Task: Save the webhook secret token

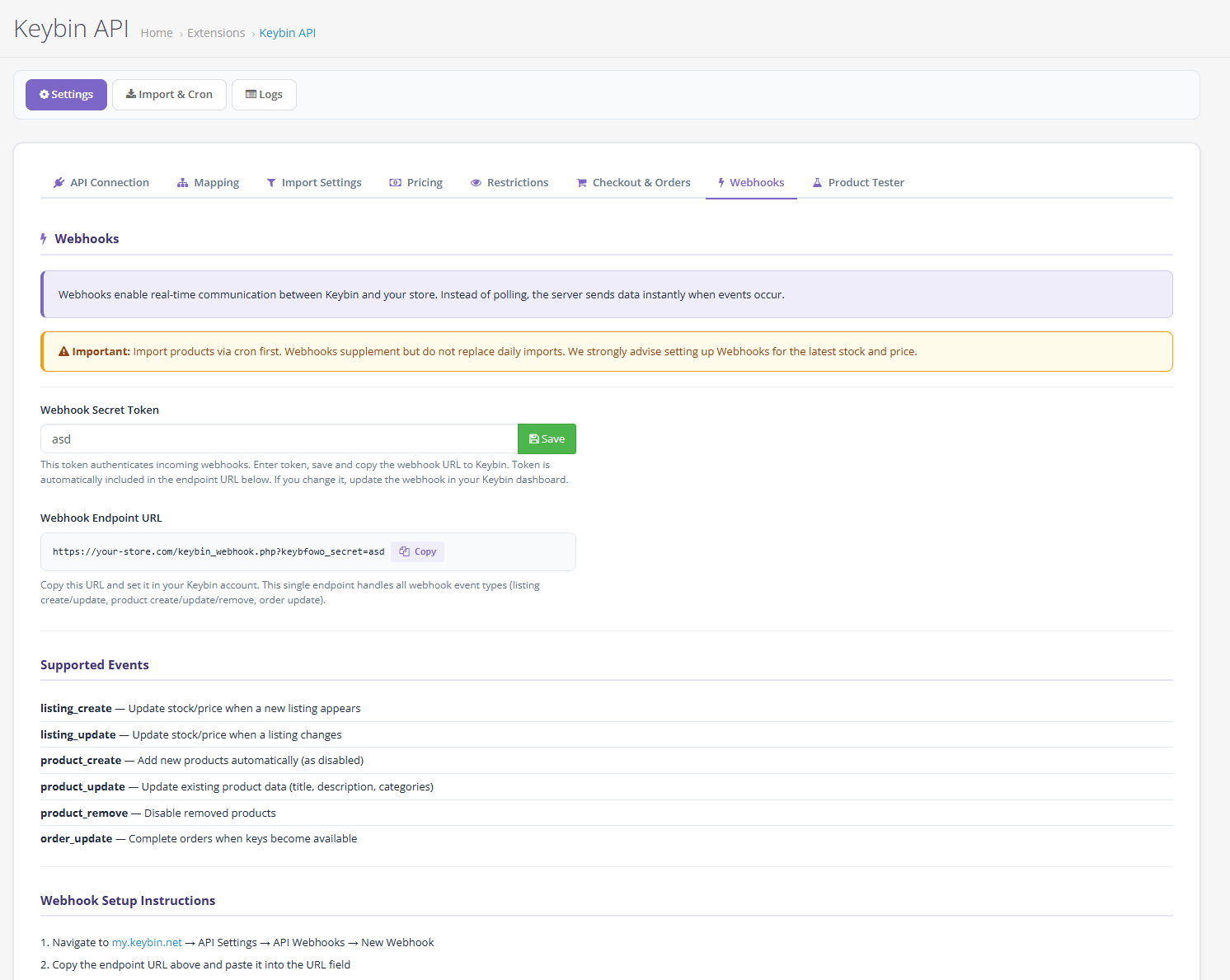Action: (547, 439)
